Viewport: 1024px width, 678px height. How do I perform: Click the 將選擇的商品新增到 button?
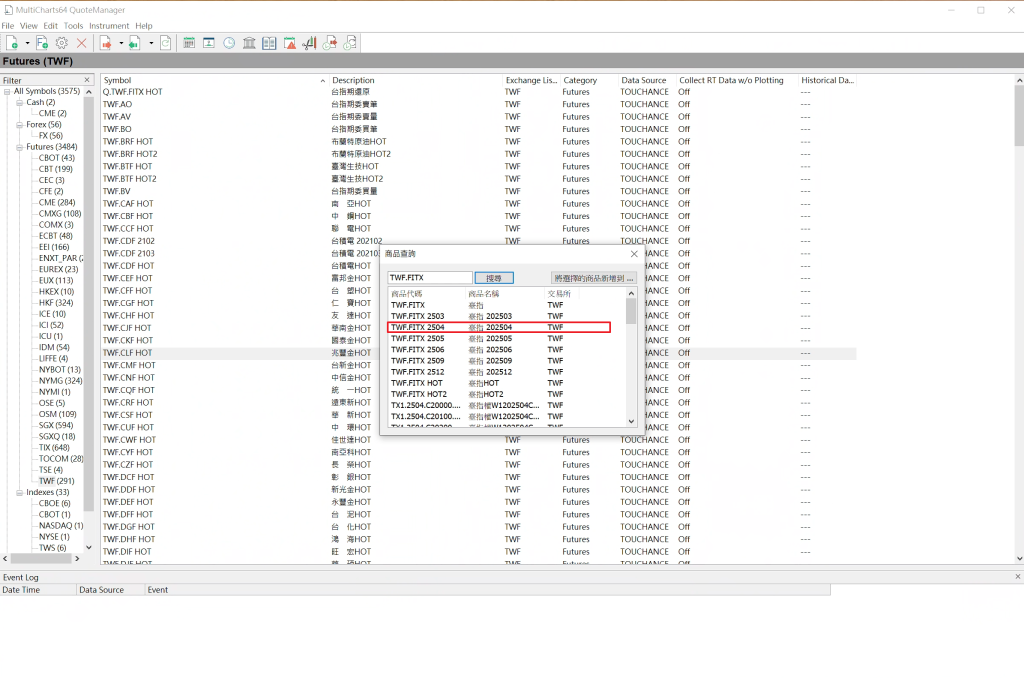click(593, 278)
